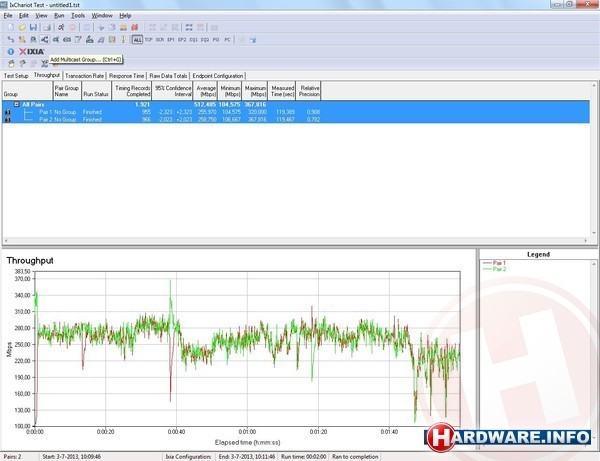Viewport: 600px width, 461px height.
Task: Sort by the Run Status column header
Action: pos(95,90)
